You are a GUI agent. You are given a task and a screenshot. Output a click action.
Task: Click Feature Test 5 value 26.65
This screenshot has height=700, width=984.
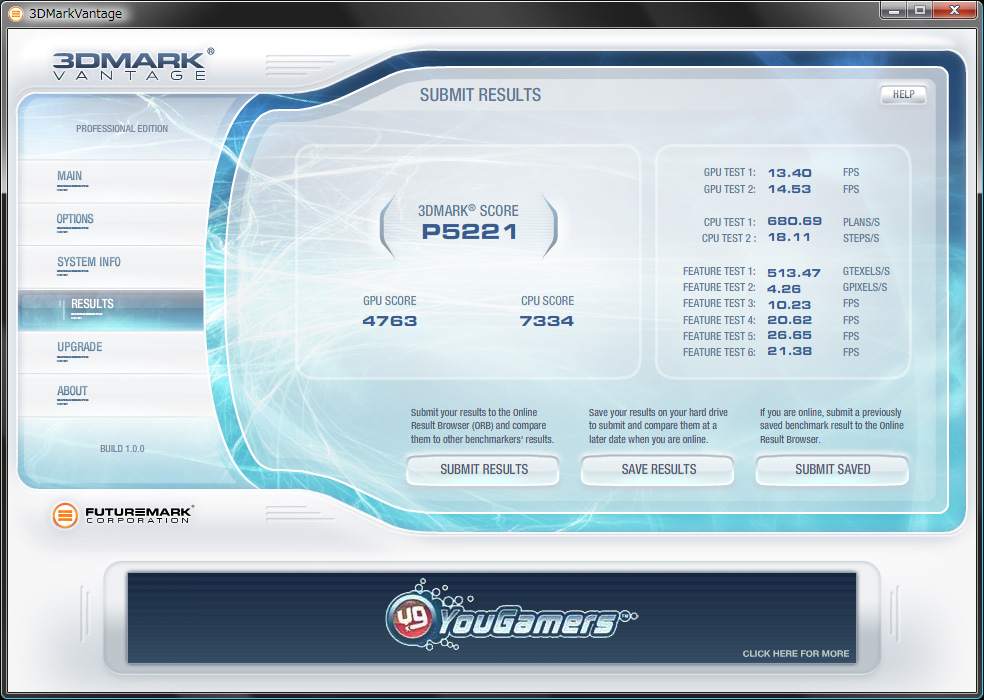[x=789, y=335]
